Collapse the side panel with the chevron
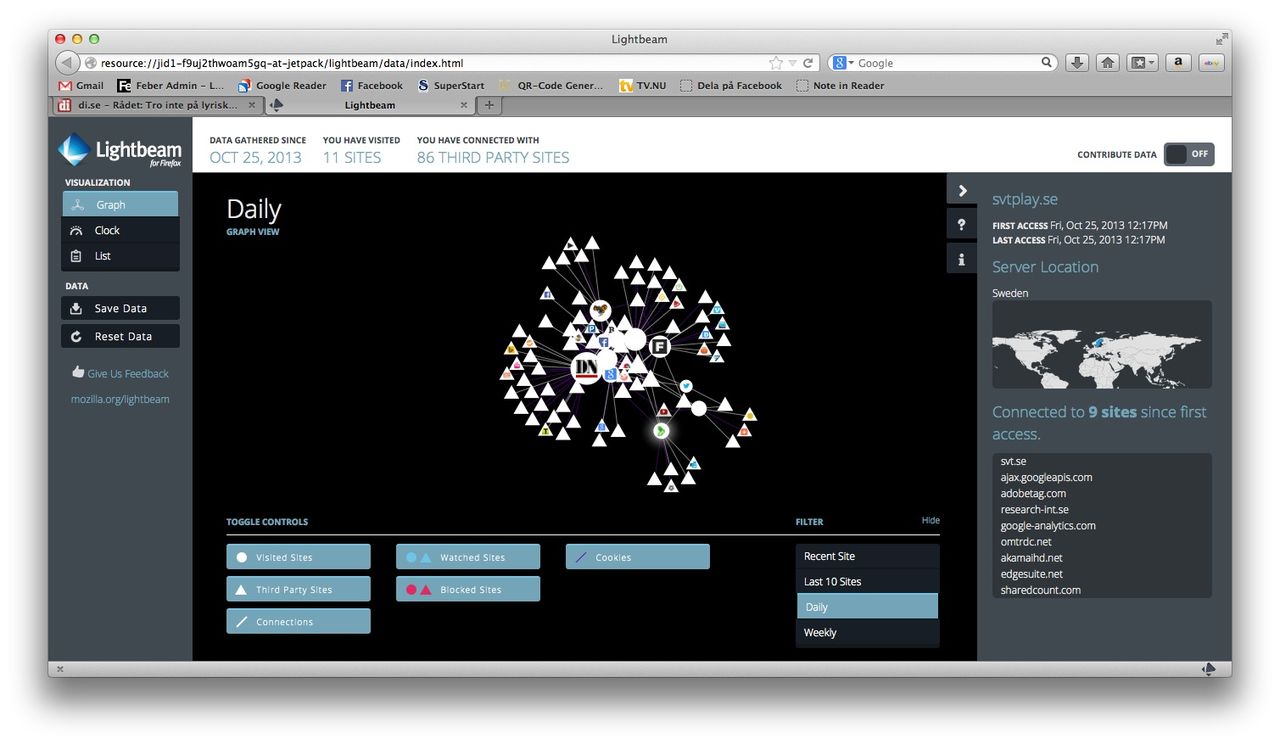This screenshot has height=744, width=1280. (962, 190)
